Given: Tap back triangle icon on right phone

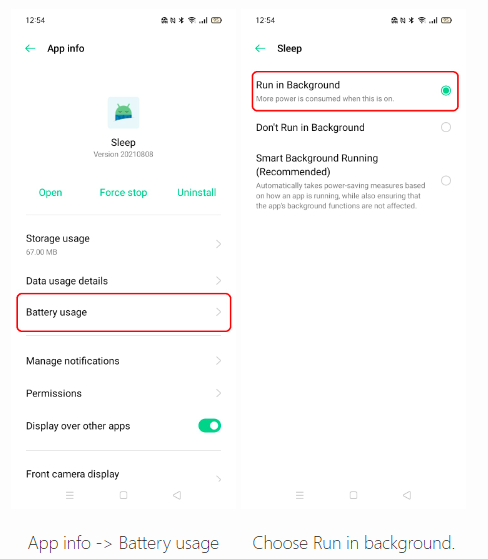Looking at the screenshot, I should (407, 495).
